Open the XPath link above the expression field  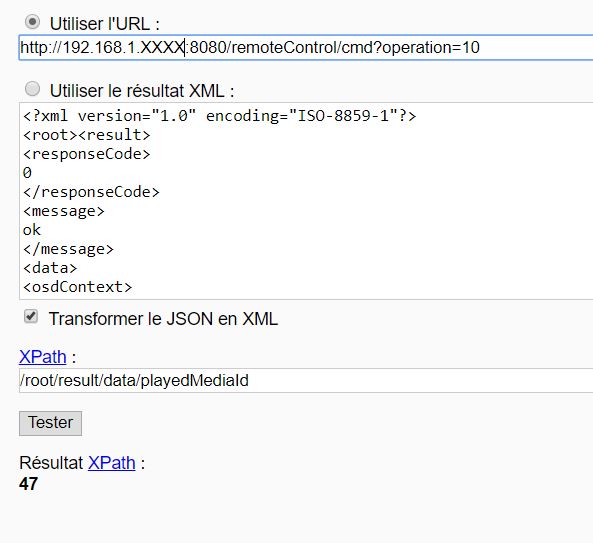coord(43,357)
